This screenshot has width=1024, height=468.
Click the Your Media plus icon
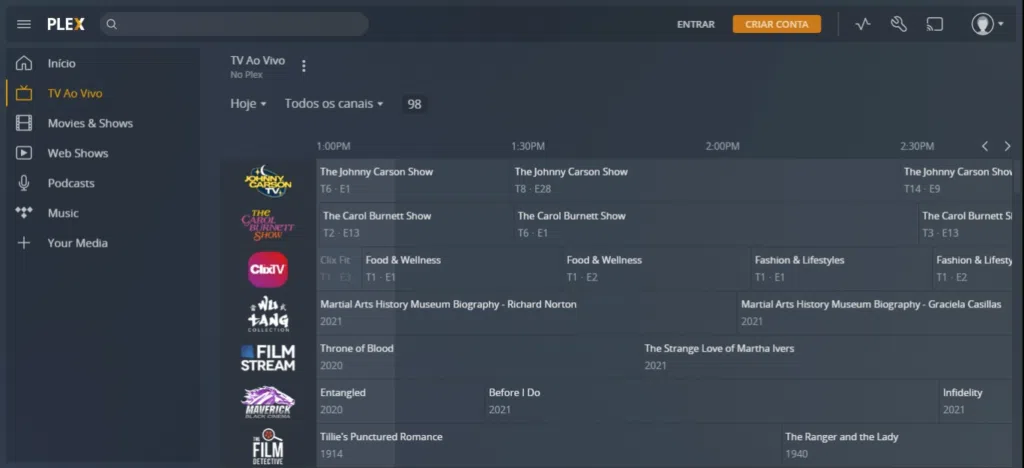(24, 243)
